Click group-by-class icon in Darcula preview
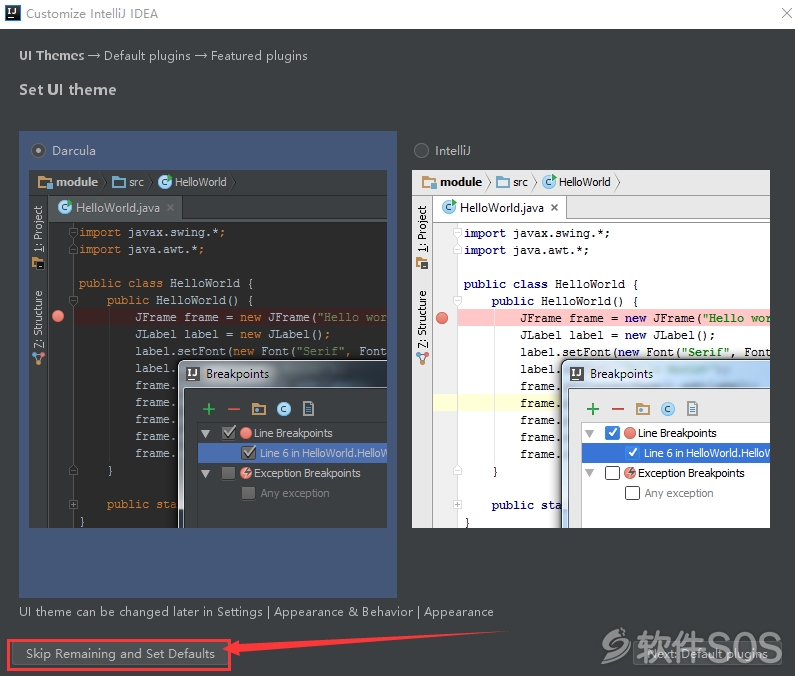This screenshot has width=795, height=676. click(x=284, y=409)
